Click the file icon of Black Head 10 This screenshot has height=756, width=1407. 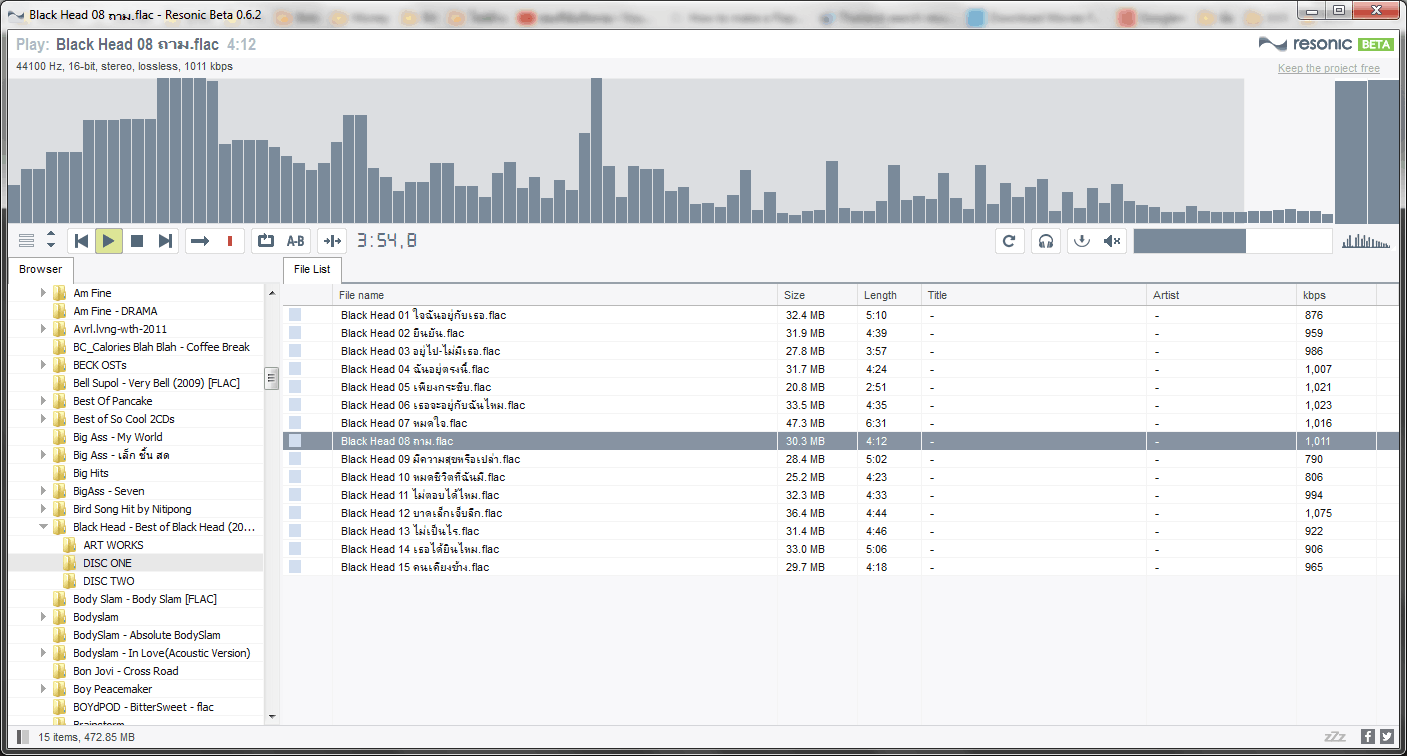[x=295, y=477]
